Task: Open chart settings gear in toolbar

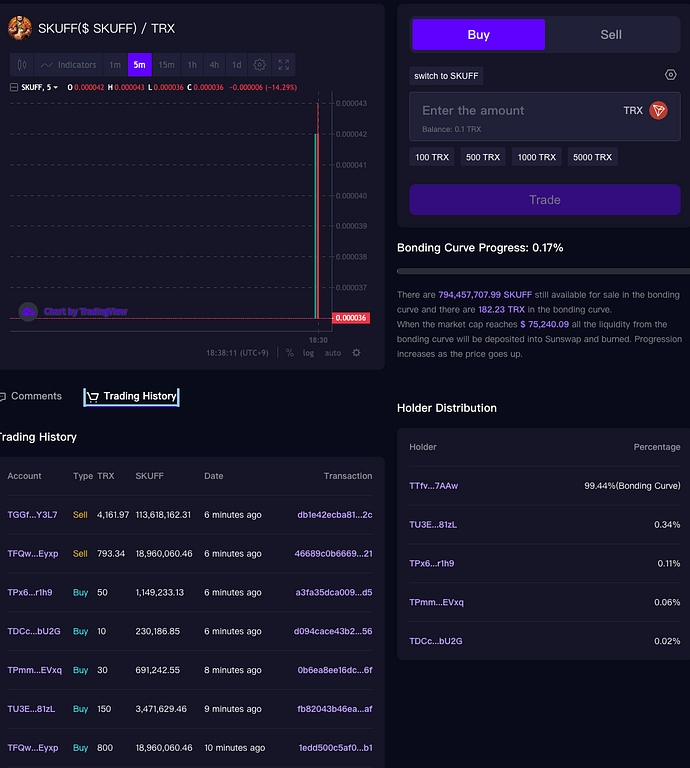Action: [260, 65]
